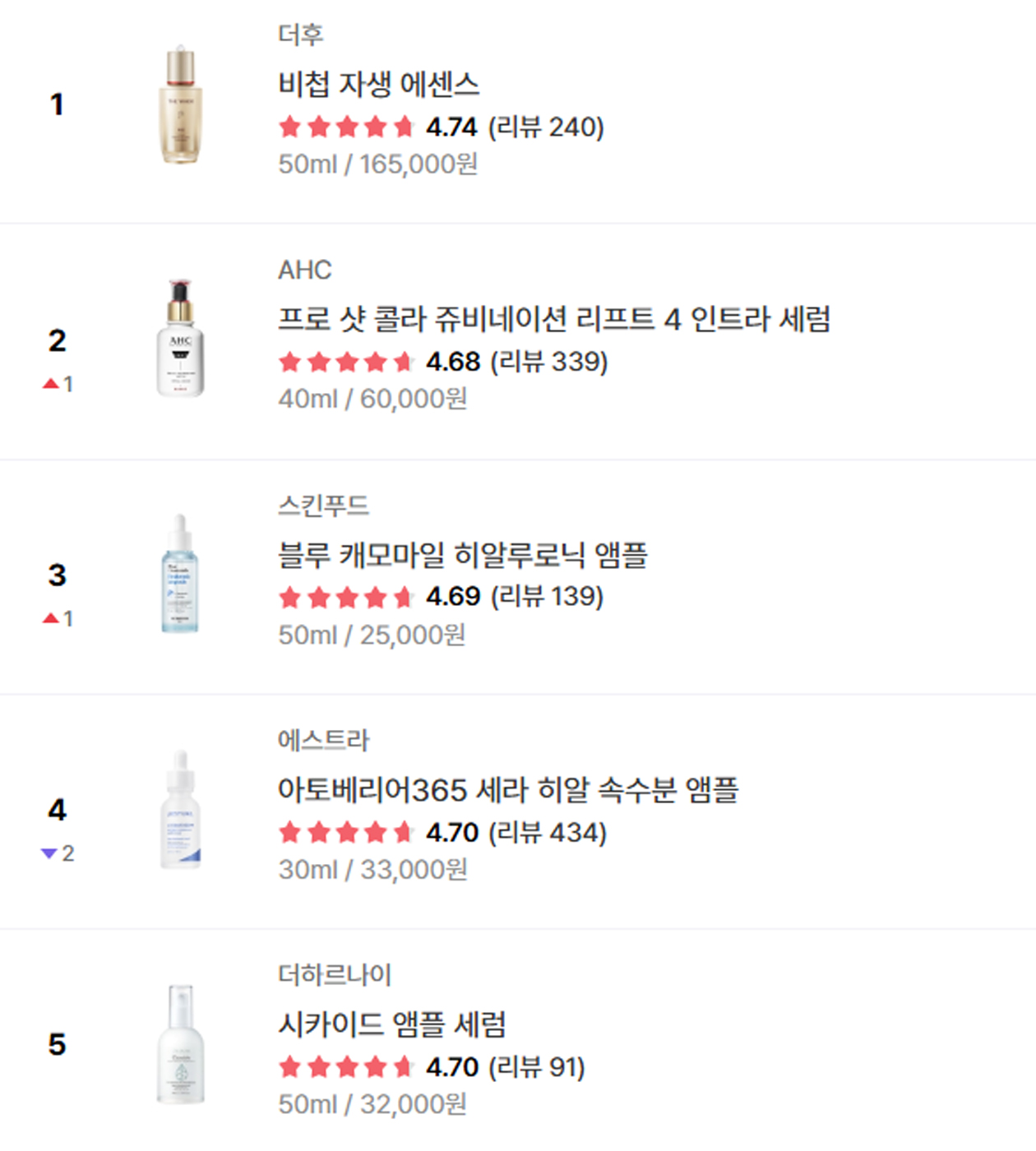
Task: Click the 스킨푸드 blue ampoule product image
Action: [x=180, y=575]
